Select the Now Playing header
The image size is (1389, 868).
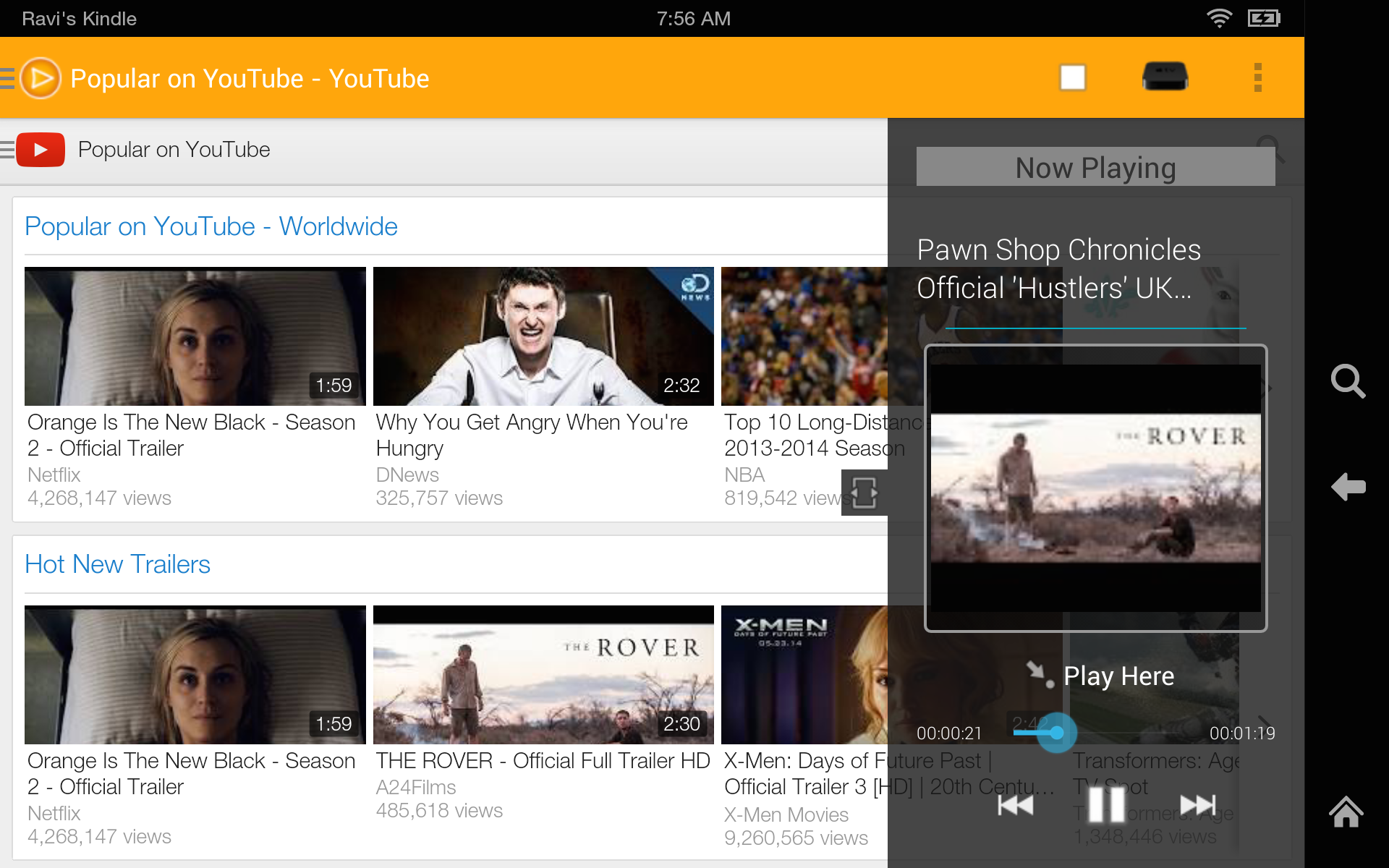[x=1095, y=167]
